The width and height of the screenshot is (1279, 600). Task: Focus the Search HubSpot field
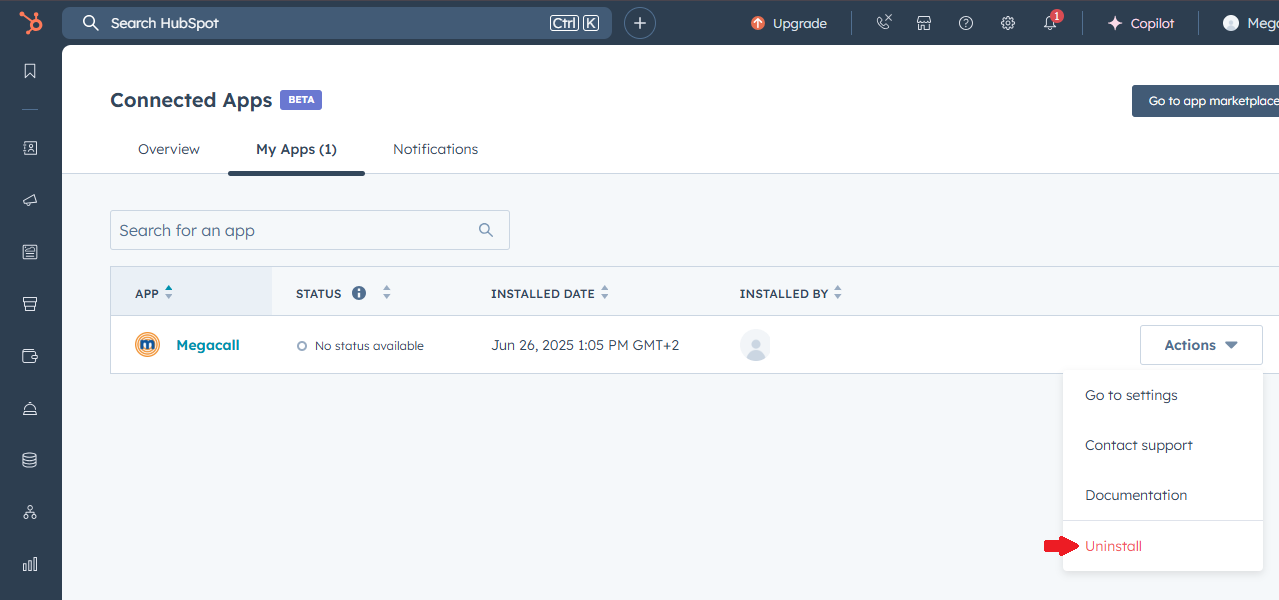[x=337, y=23]
